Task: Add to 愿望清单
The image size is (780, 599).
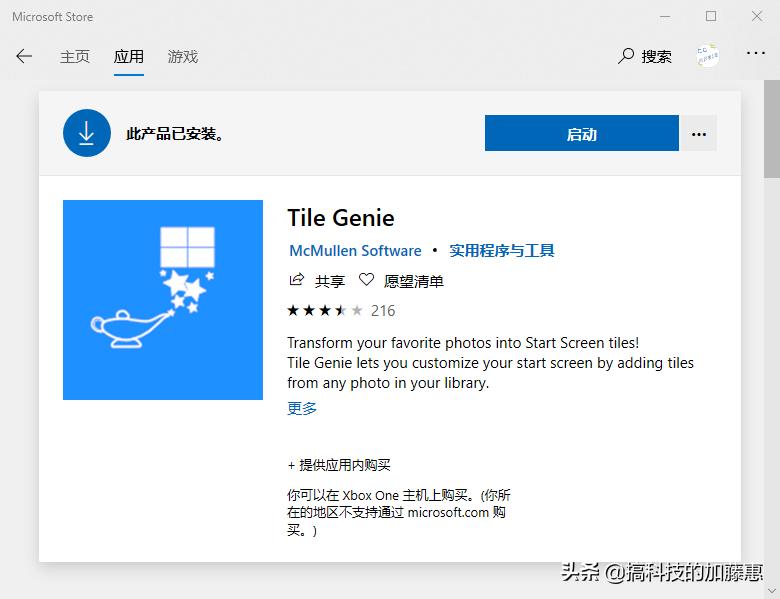Action: pos(413,281)
